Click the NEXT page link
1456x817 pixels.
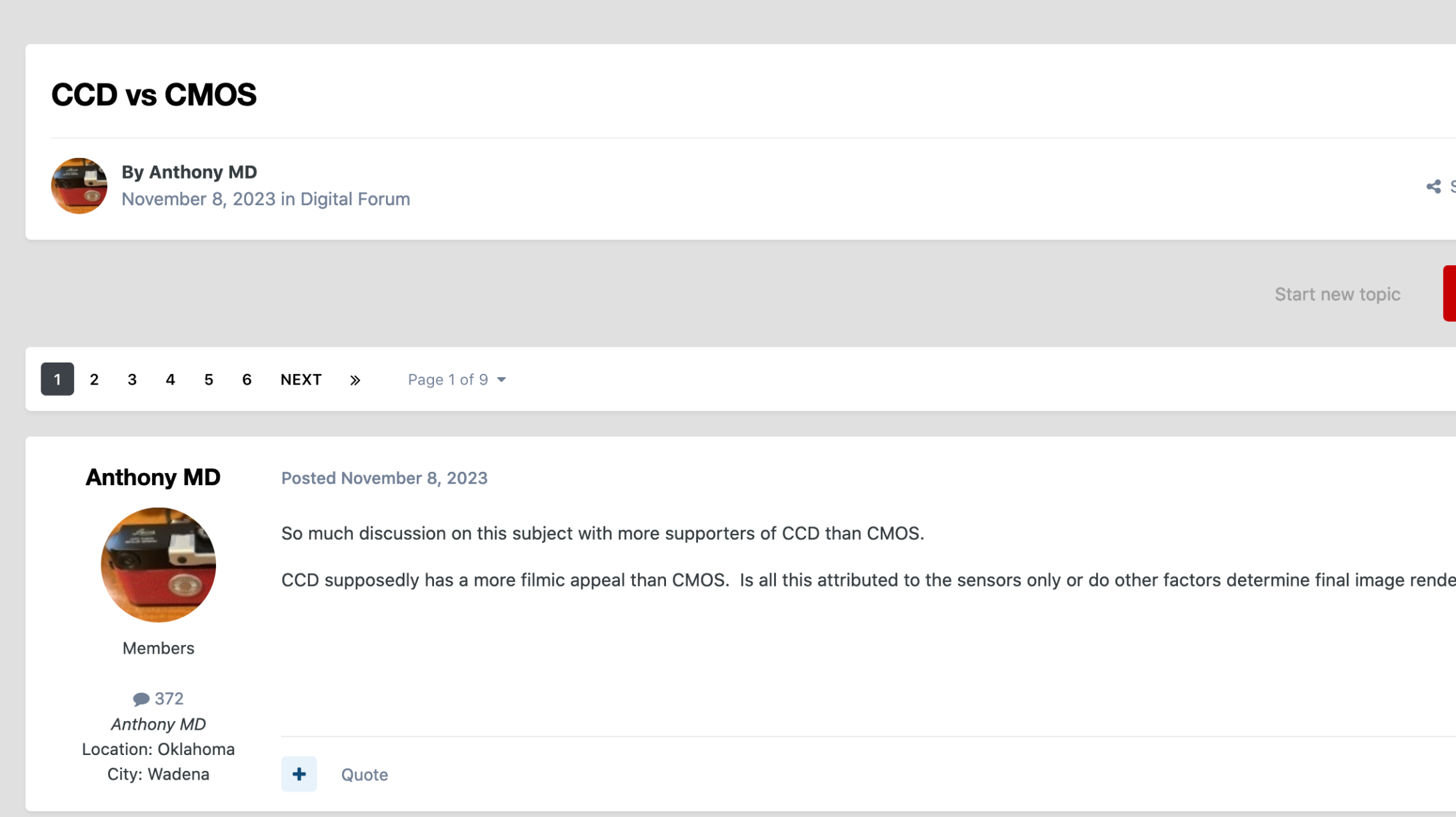(301, 380)
